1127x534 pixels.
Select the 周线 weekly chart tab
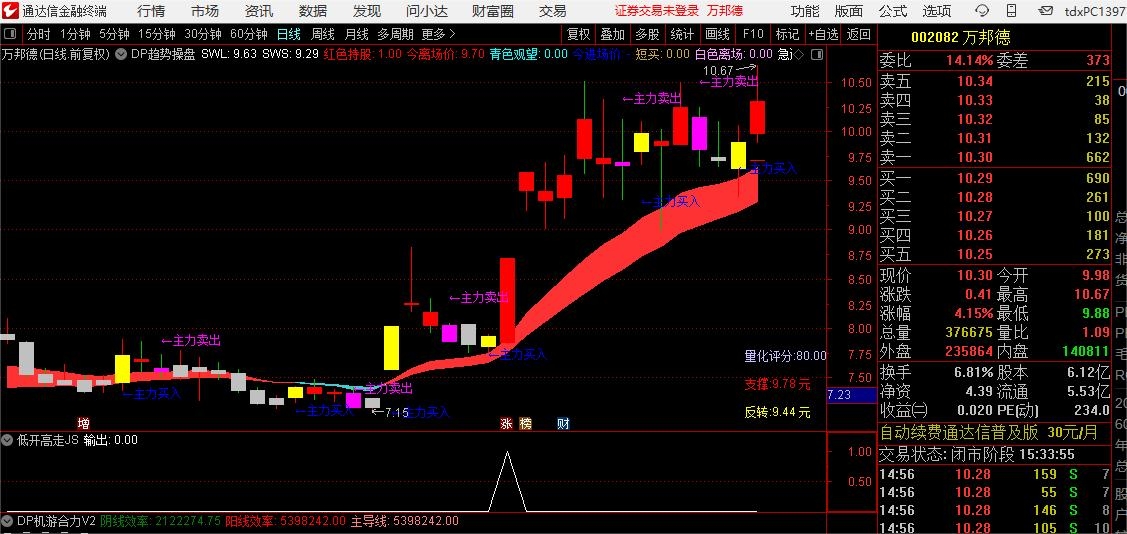(x=323, y=34)
